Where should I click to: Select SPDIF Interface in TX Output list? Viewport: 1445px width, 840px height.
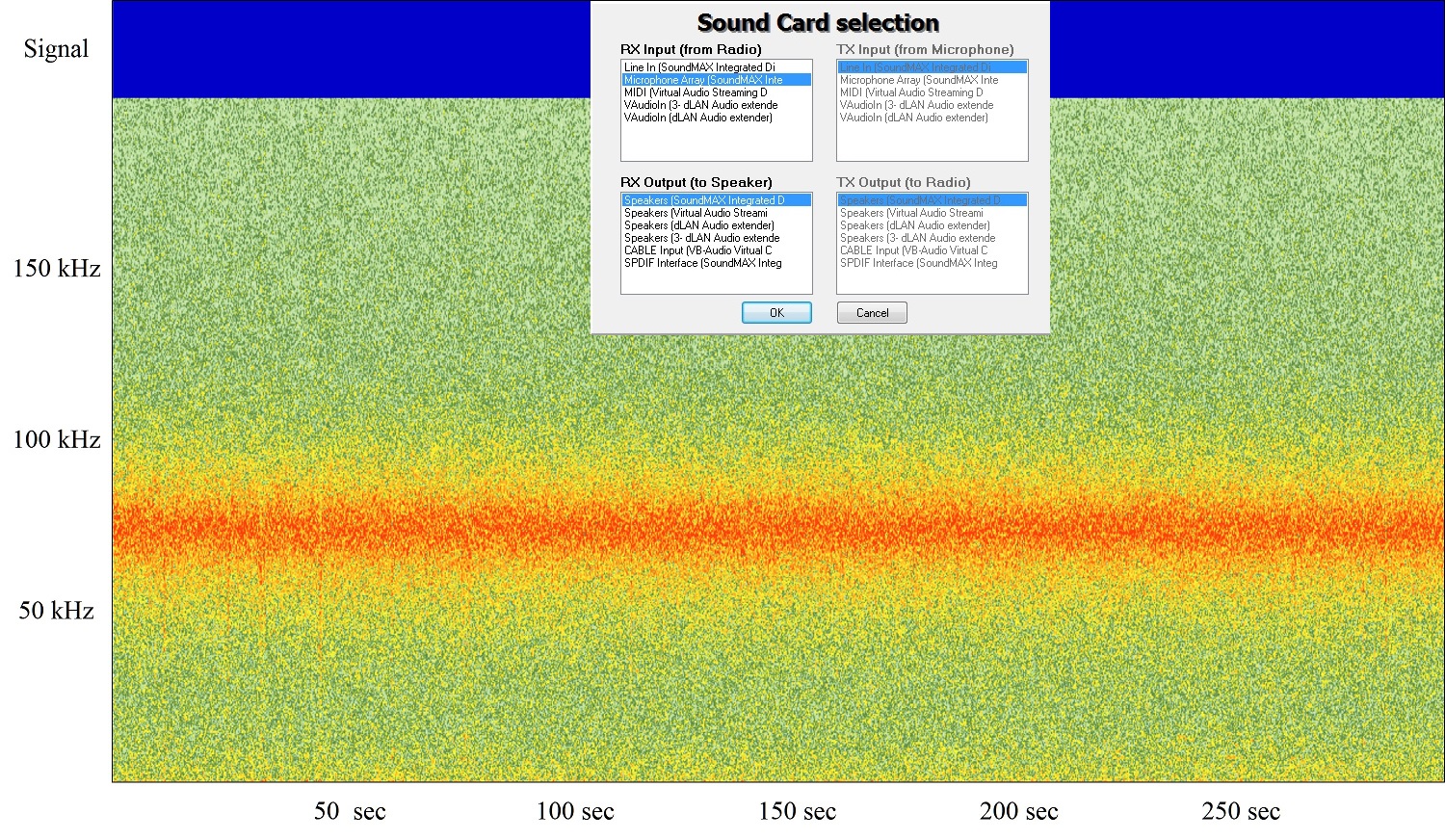(x=918, y=263)
